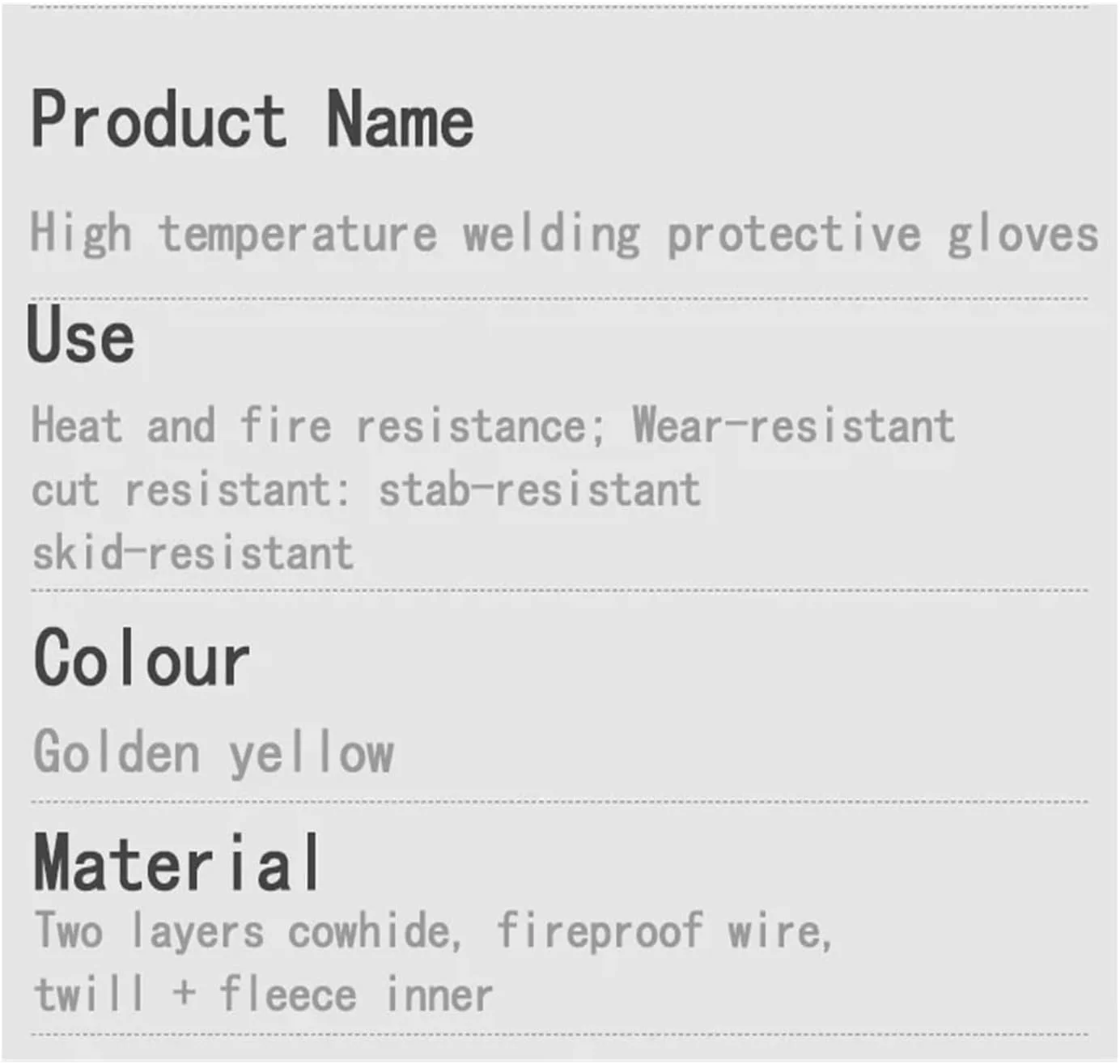
Task: Select the "Golden yellow" colour value
Action: tap(214, 752)
